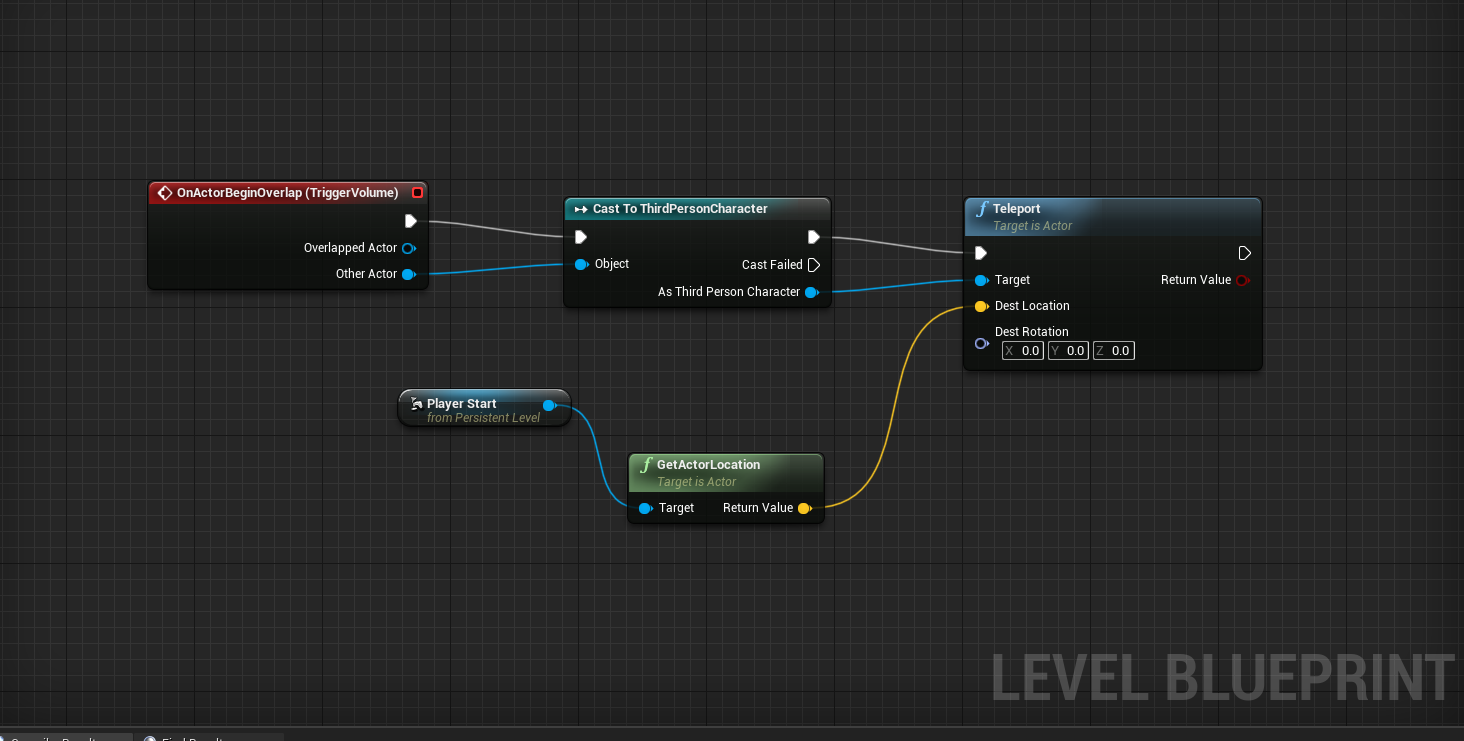The width and height of the screenshot is (1464, 741).
Task: Select the OnActorBeginOverlap (TriggerVolume) node title
Action: 288,193
